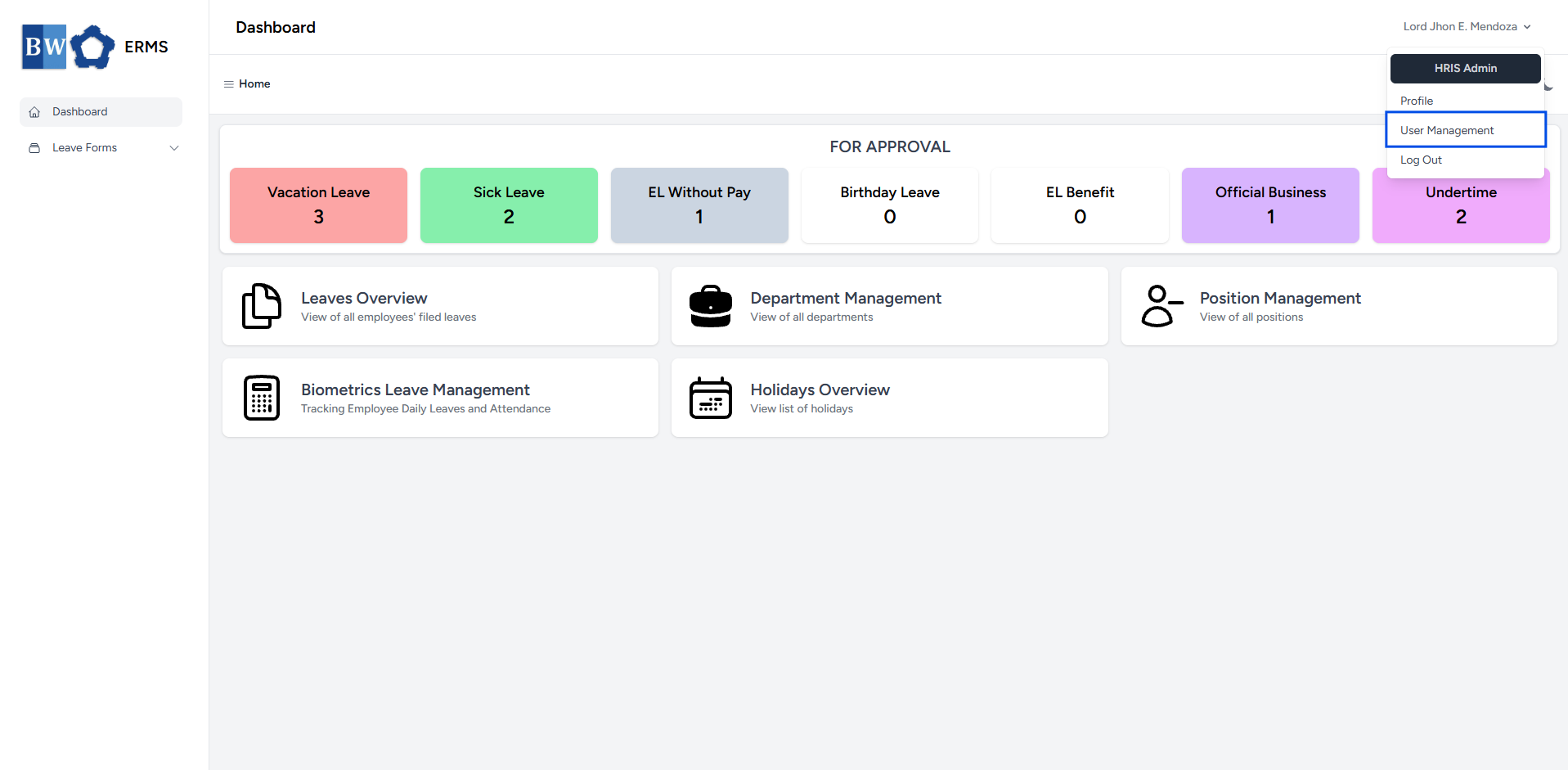This screenshot has height=770, width=1568.
Task: Select the green Sick Leave approval card
Action: tap(509, 205)
